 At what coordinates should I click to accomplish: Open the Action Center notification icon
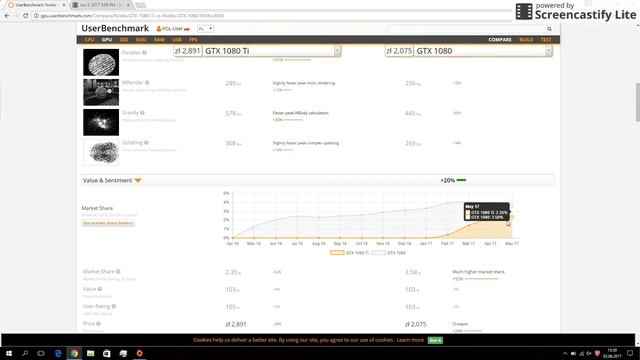click(630, 353)
